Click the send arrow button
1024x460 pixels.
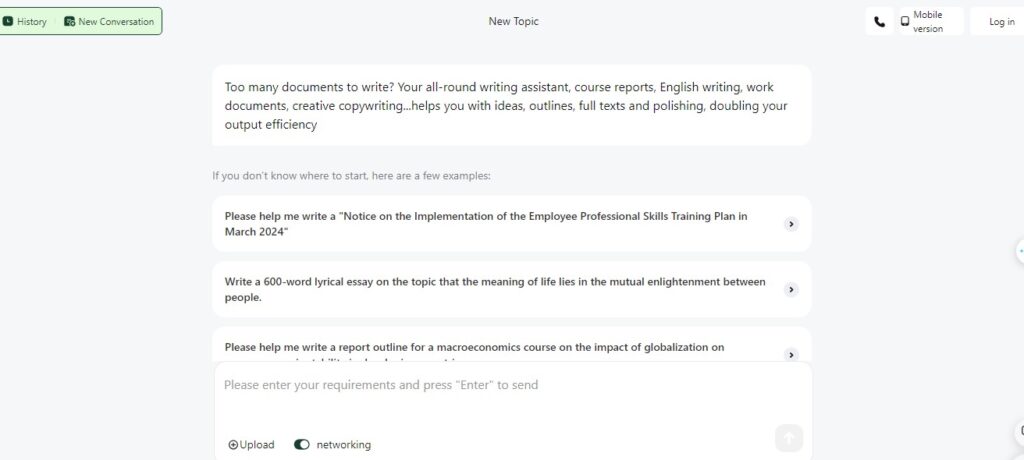(x=788, y=438)
